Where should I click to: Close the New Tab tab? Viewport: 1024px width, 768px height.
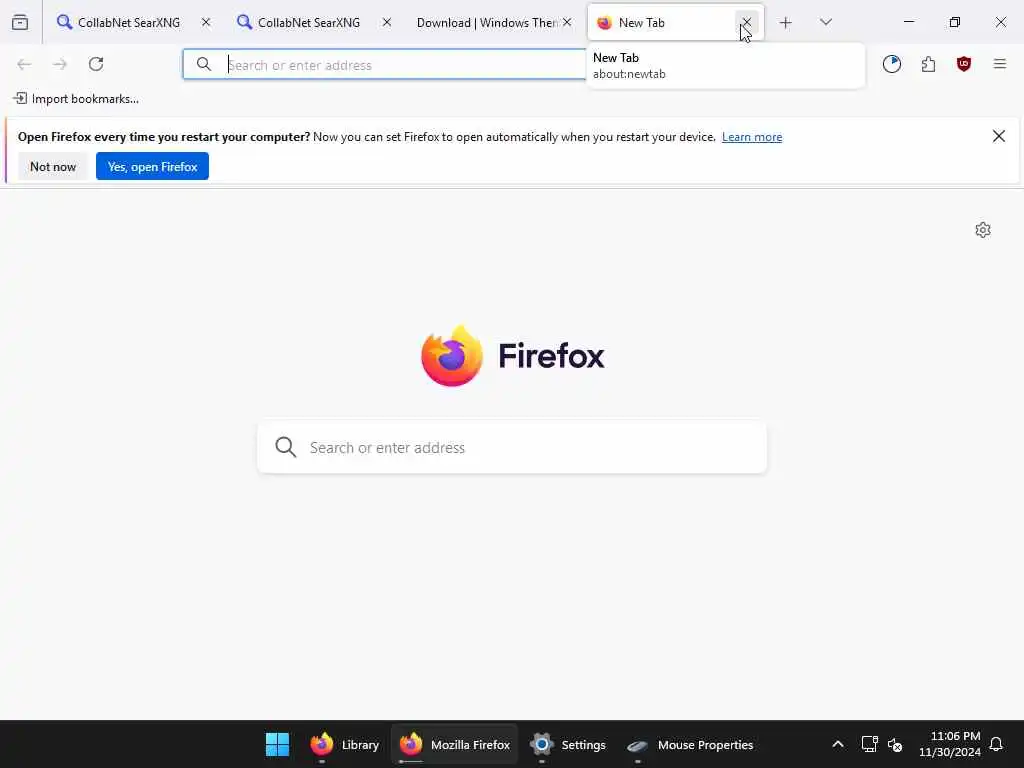[746, 23]
